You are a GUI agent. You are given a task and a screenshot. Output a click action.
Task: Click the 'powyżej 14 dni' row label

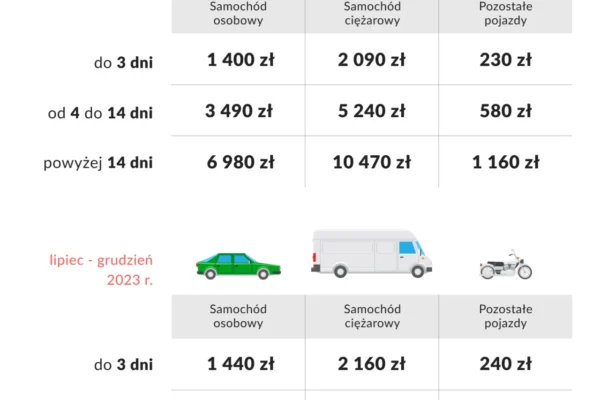pyautogui.click(x=98, y=163)
